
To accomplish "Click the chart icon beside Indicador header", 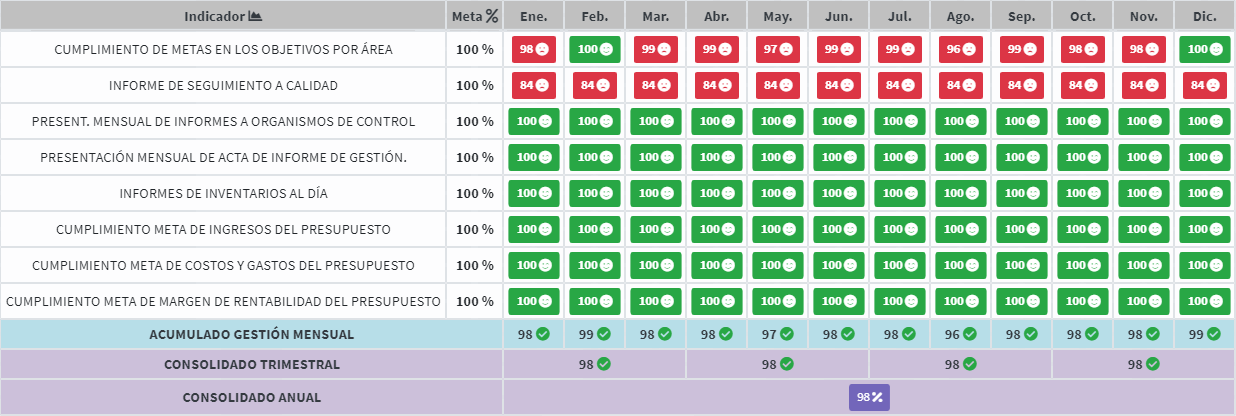I will click(x=255, y=16).
